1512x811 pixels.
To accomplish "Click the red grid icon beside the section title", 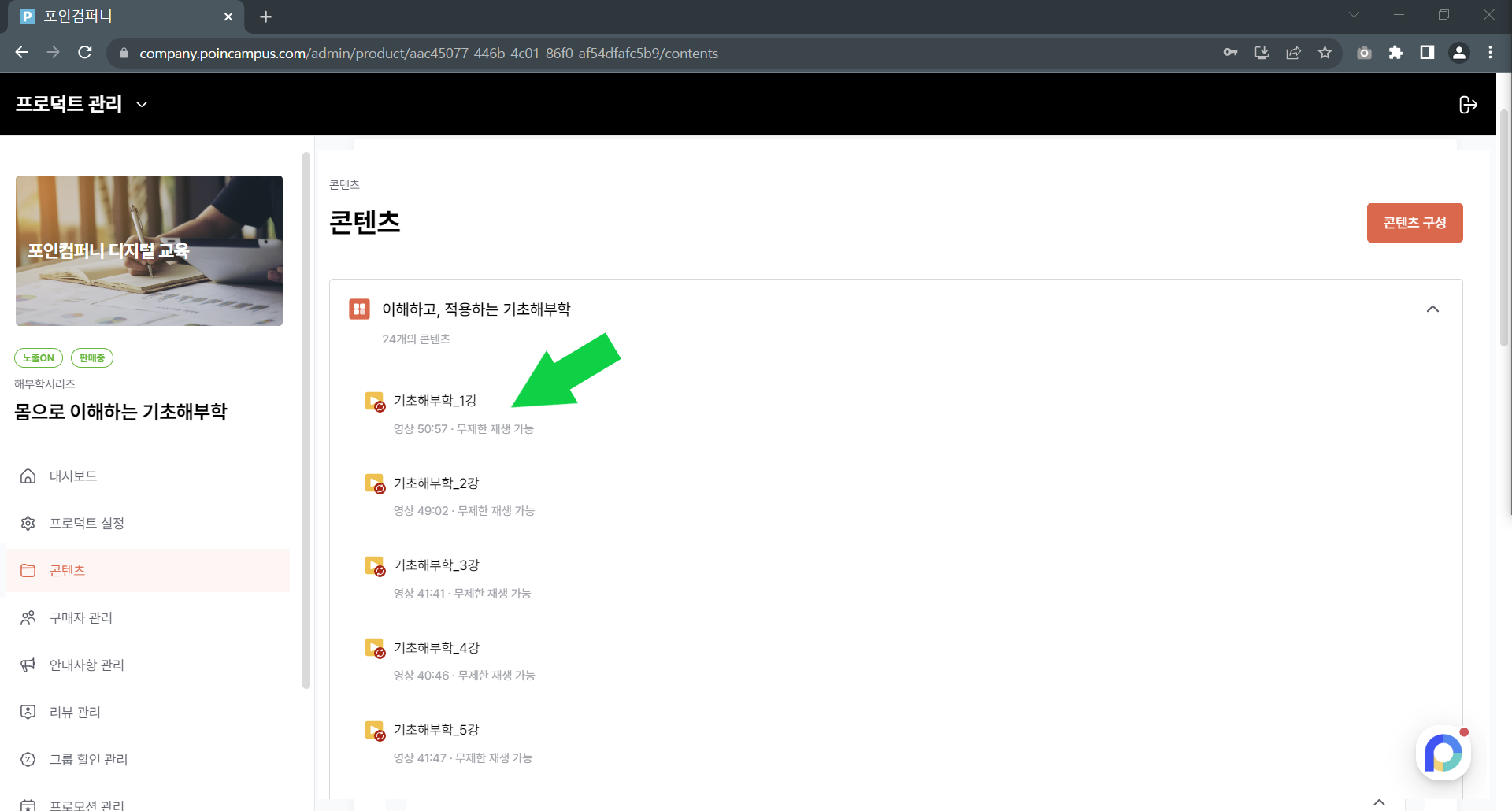I will pos(359,309).
